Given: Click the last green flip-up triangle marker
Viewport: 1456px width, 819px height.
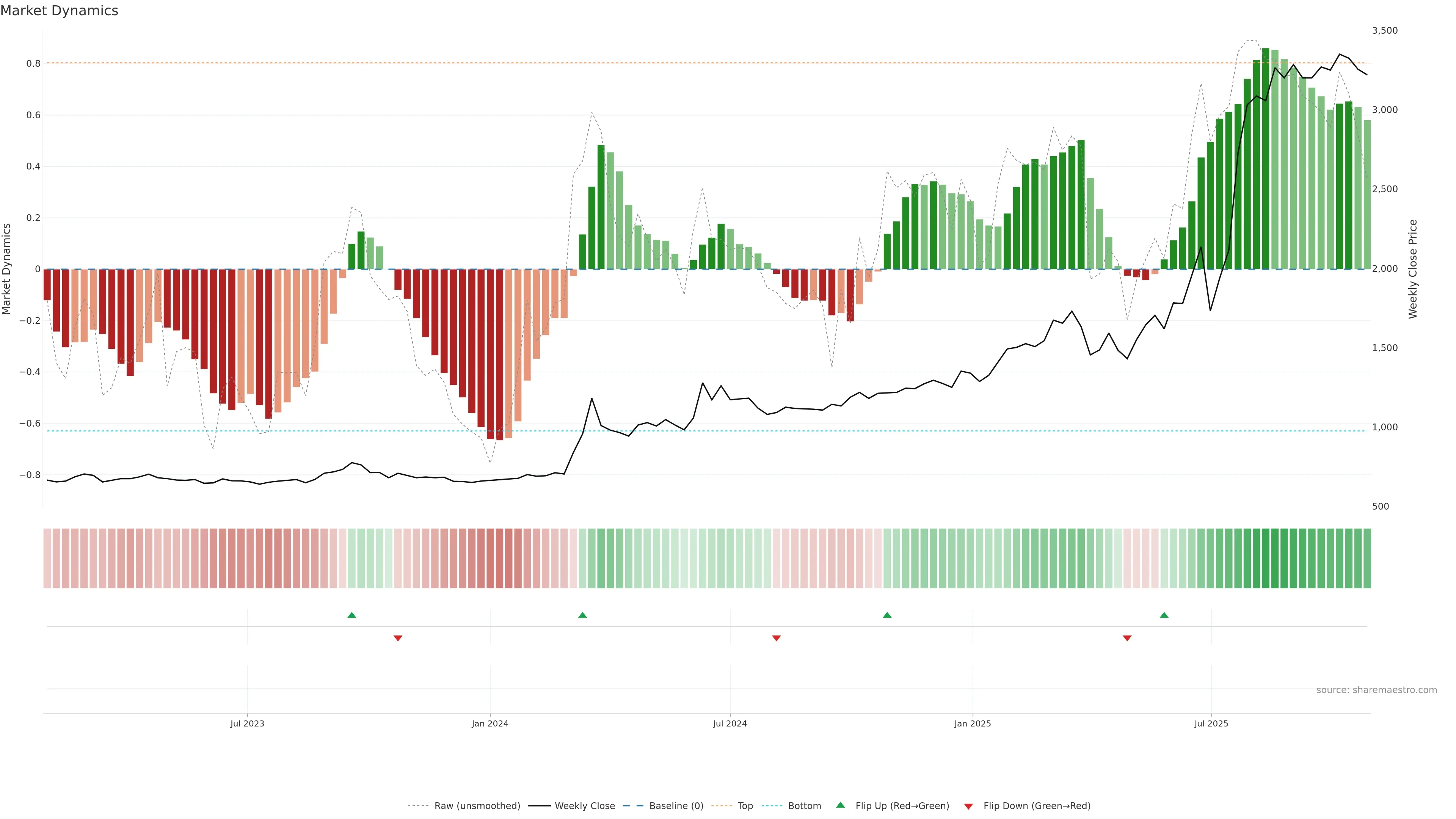Looking at the screenshot, I should point(1164,615).
